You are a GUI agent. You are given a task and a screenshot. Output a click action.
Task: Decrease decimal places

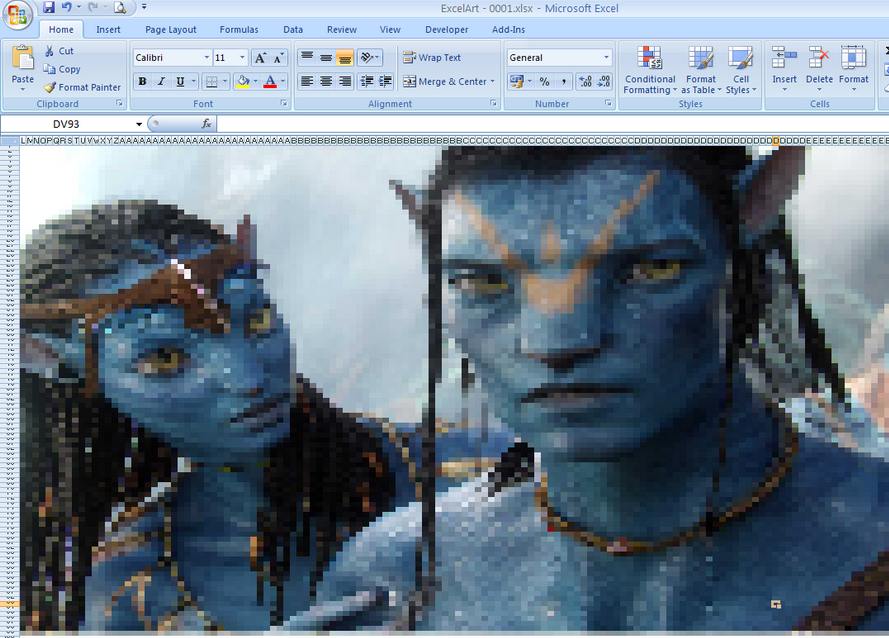[x=604, y=82]
